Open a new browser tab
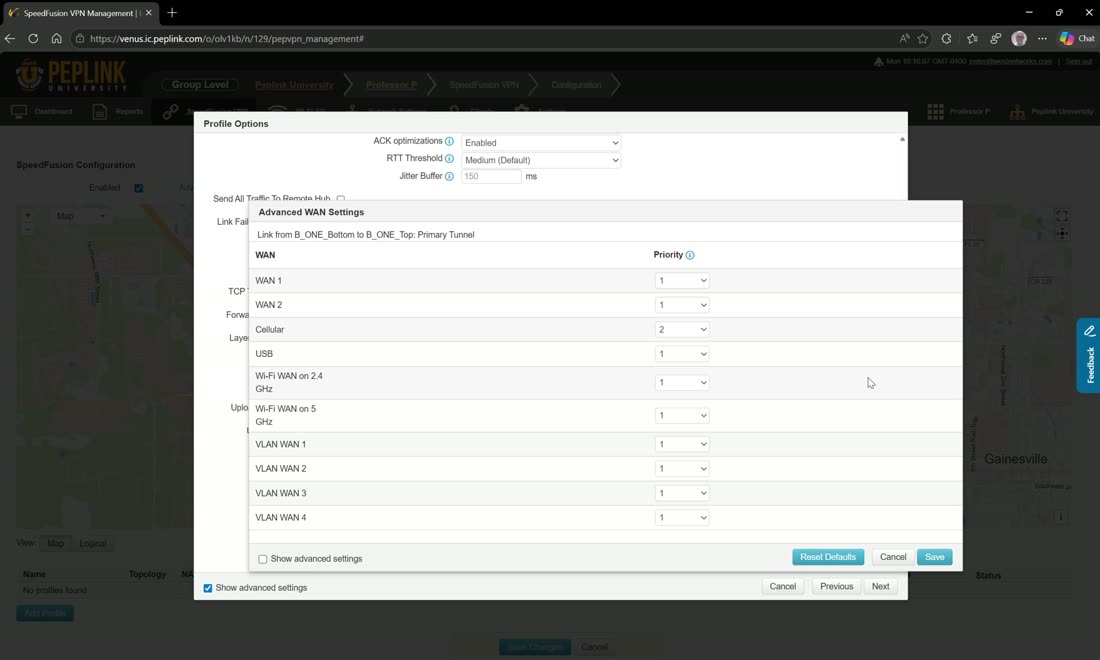Image resolution: width=1100 pixels, height=660 pixels. click(172, 13)
